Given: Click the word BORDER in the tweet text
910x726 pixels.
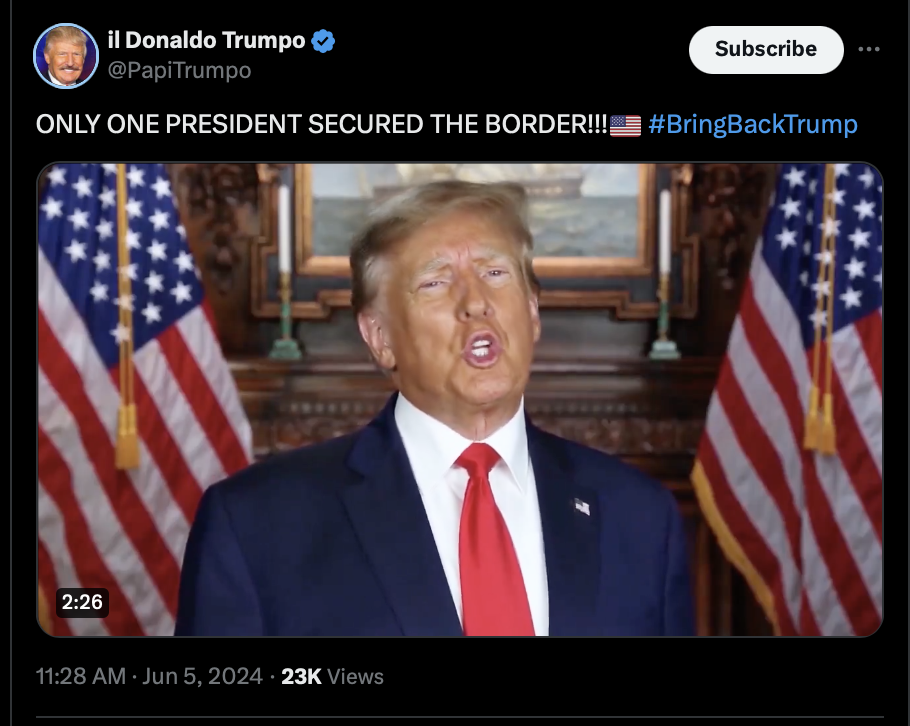Looking at the screenshot, I should coord(537,124).
